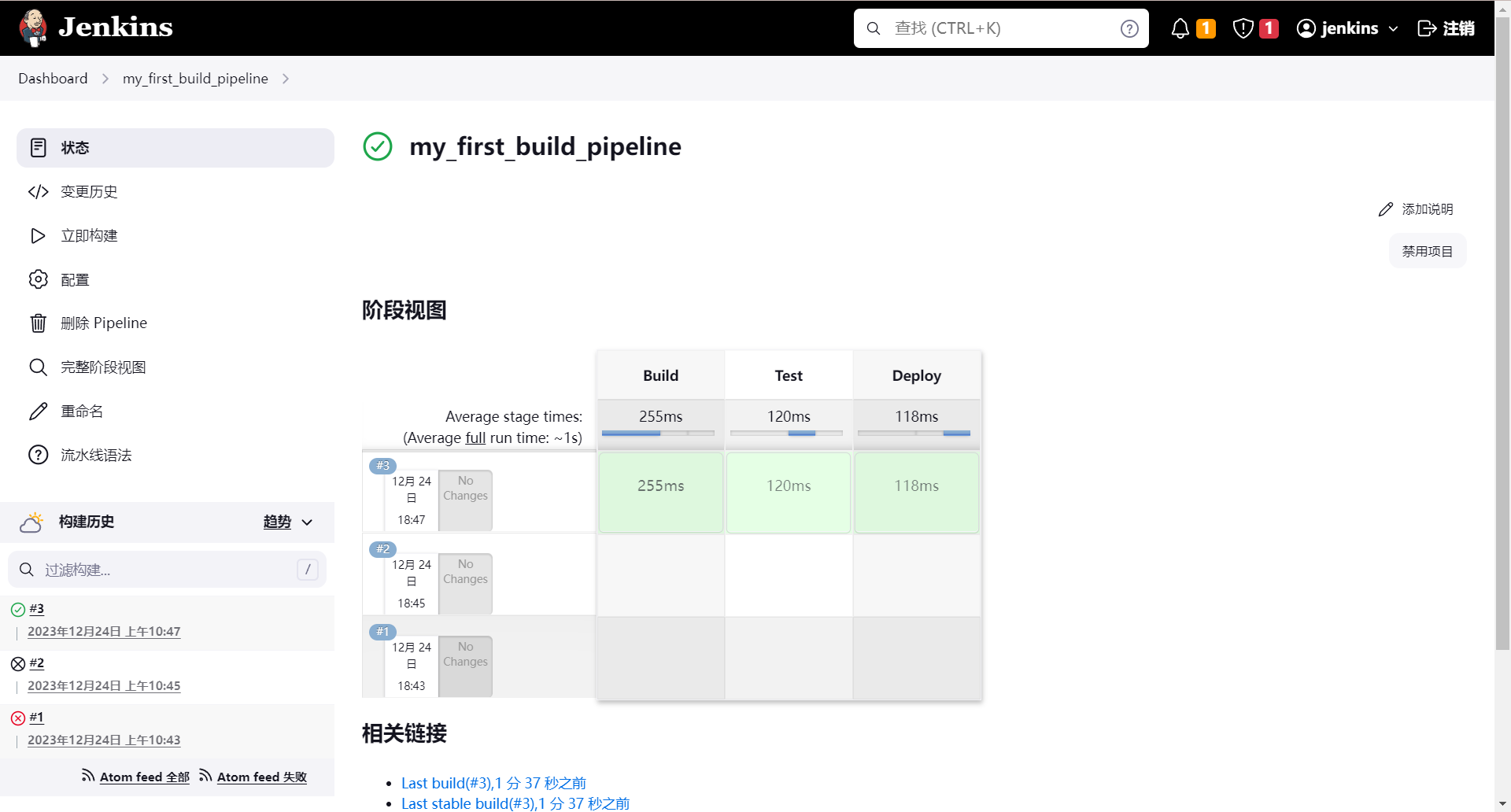Open 变更历史 in the sidebar
The height and width of the screenshot is (812, 1511).
(x=175, y=192)
